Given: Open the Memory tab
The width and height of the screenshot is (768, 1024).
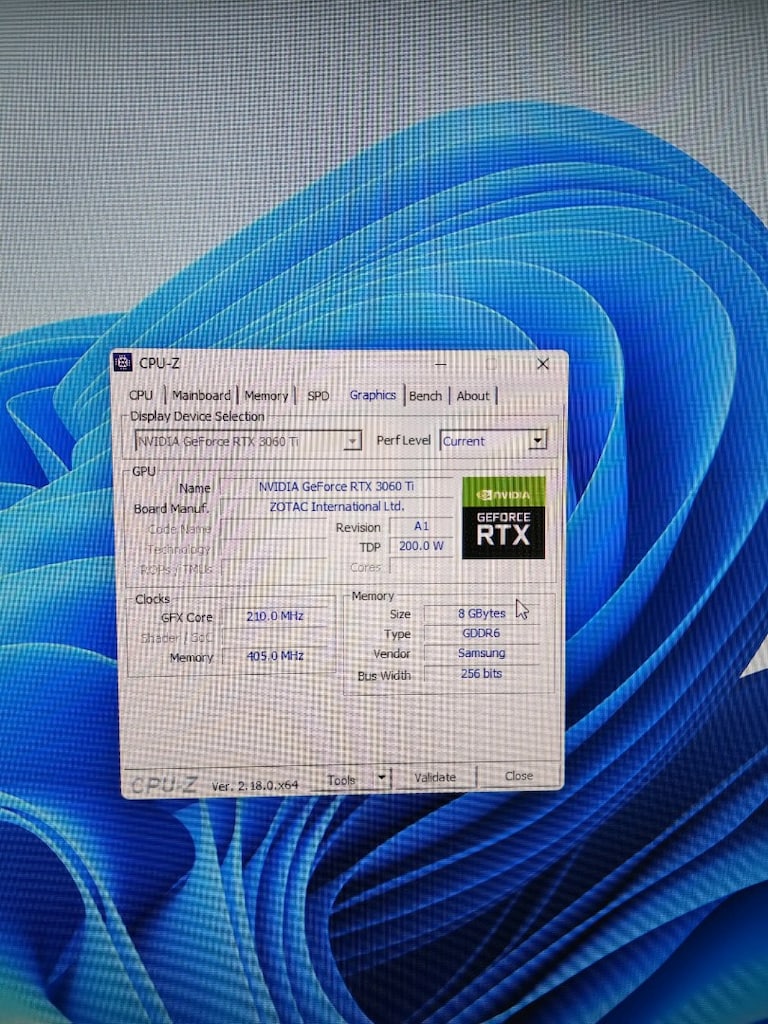Looking at the screenshot, I should [x=266, y=396].
